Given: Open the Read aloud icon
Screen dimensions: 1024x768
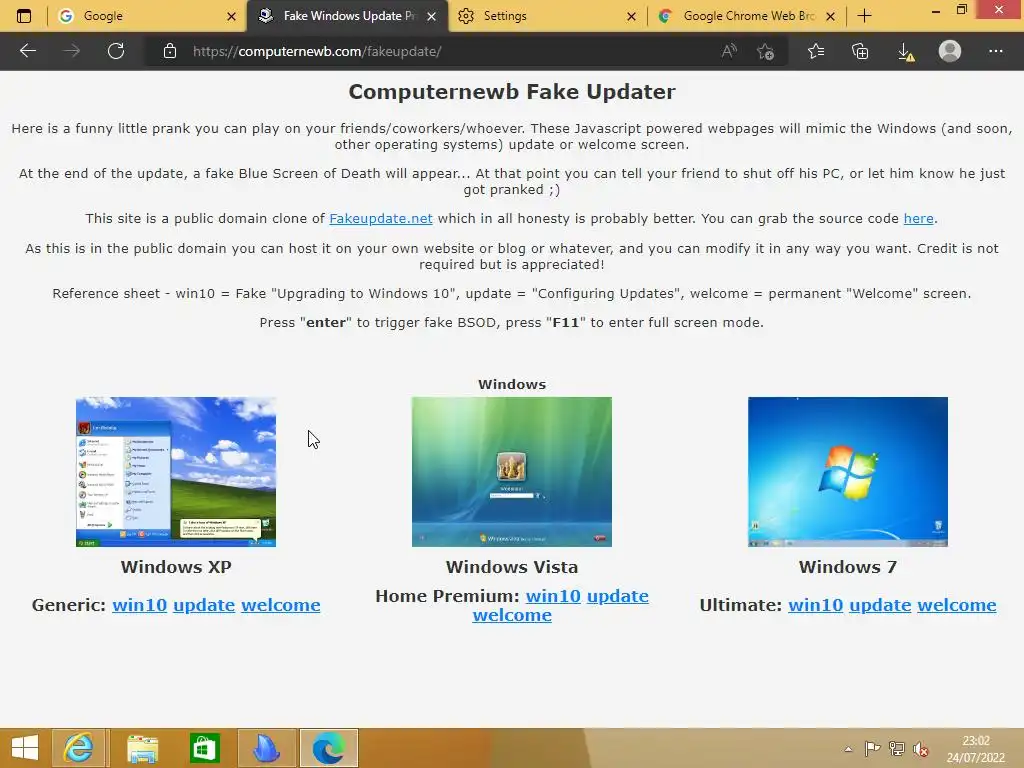Looking at the screenshot, I should [x=729, y=51].
